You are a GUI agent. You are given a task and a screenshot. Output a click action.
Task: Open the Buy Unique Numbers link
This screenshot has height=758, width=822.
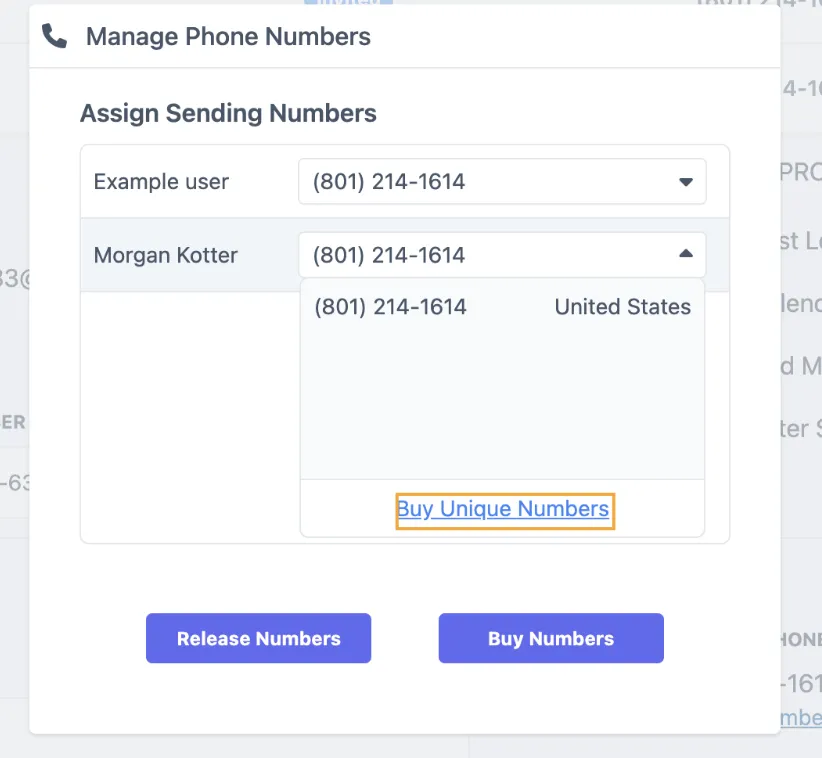pyautogui.click(x=504, y=509)
